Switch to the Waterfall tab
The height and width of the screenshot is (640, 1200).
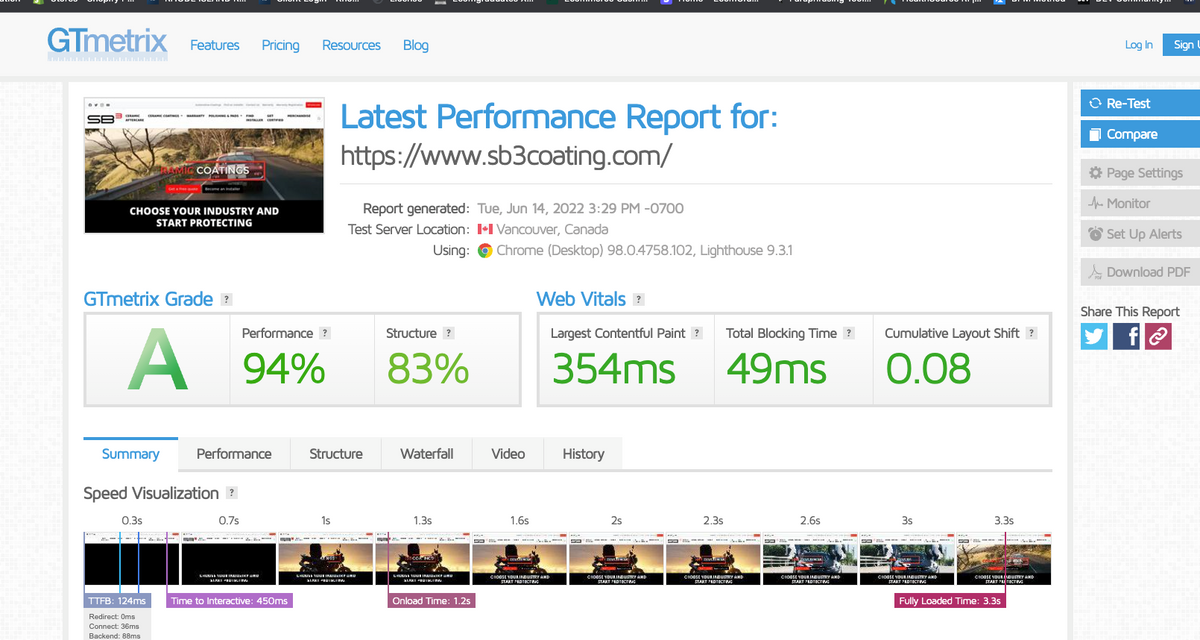[426, 454]
